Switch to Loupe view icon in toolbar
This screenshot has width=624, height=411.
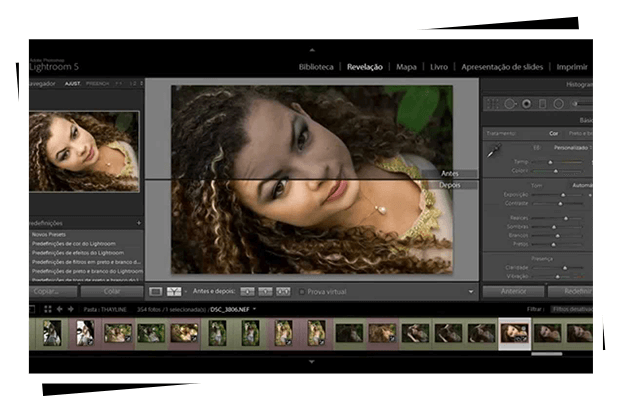tap(156, 291)
